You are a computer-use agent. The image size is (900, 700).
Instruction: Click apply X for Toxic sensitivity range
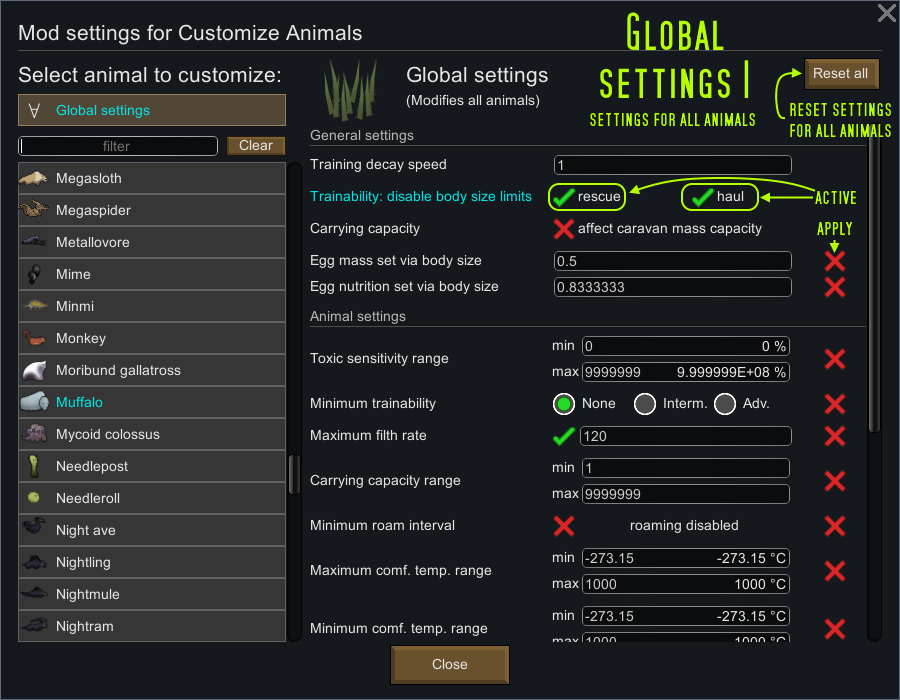click(835, 359)
